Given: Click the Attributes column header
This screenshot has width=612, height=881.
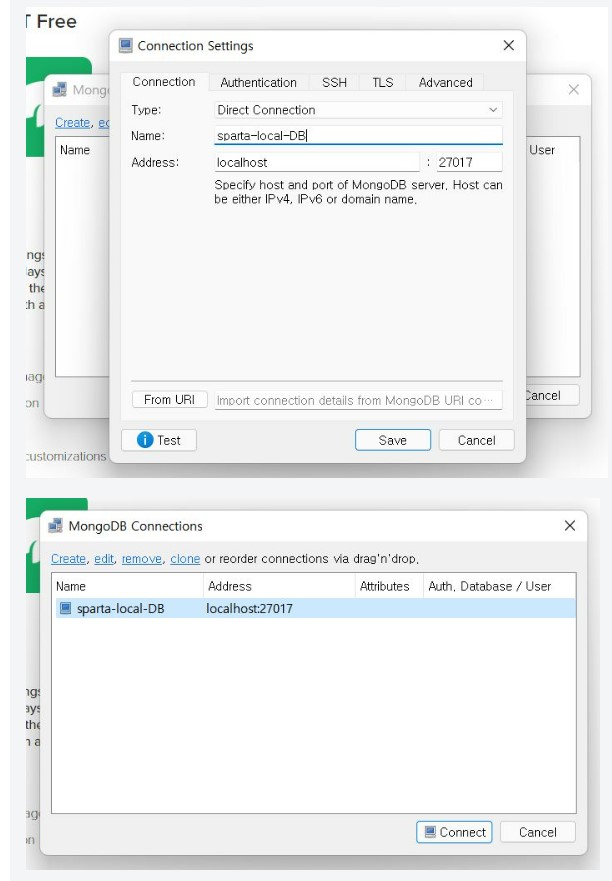Looking at the screenshot, I should tap(389, 586).
